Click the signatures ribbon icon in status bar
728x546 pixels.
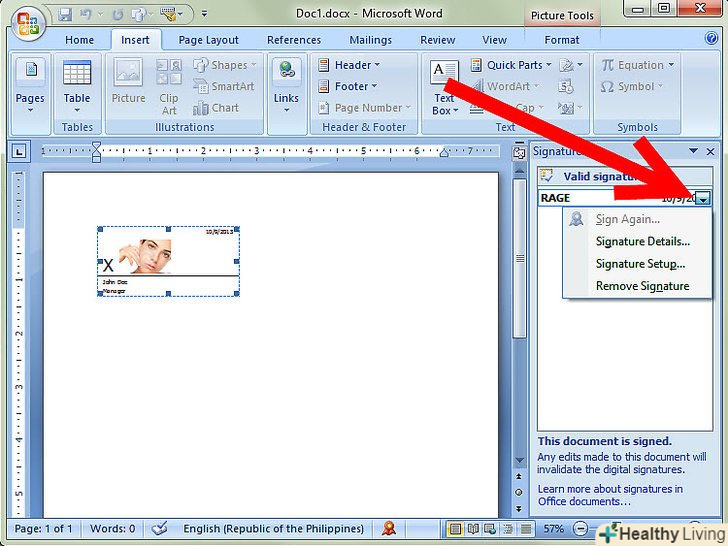tap(389, 528)
